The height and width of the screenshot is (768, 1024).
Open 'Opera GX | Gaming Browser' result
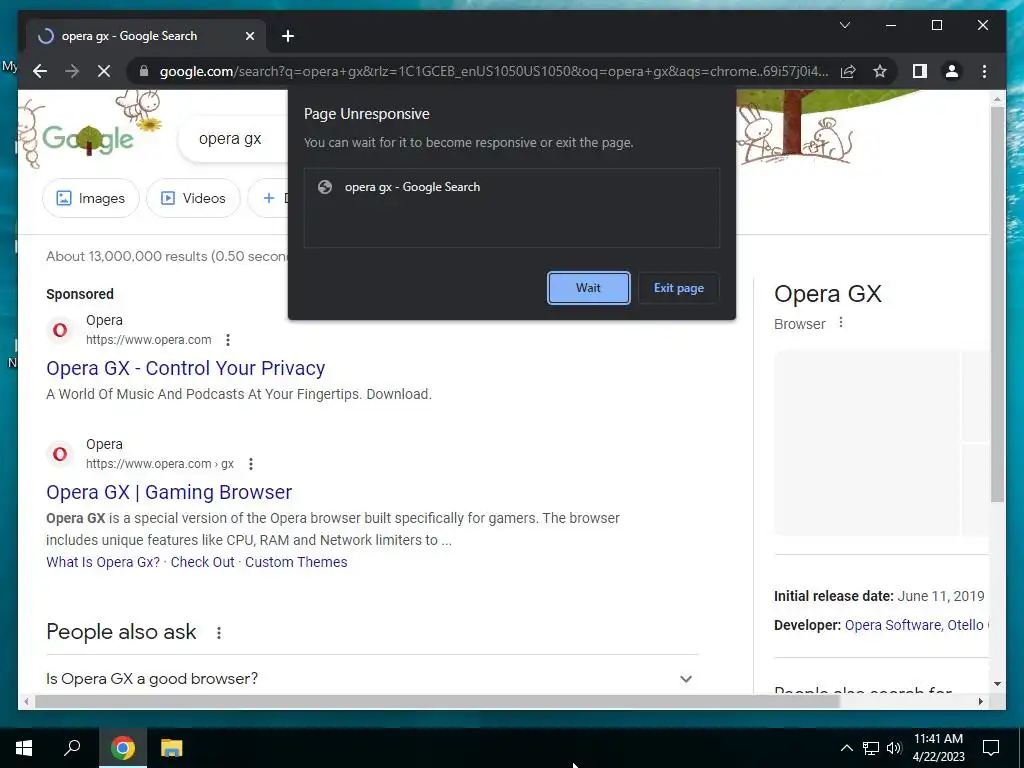click(169, 492)
